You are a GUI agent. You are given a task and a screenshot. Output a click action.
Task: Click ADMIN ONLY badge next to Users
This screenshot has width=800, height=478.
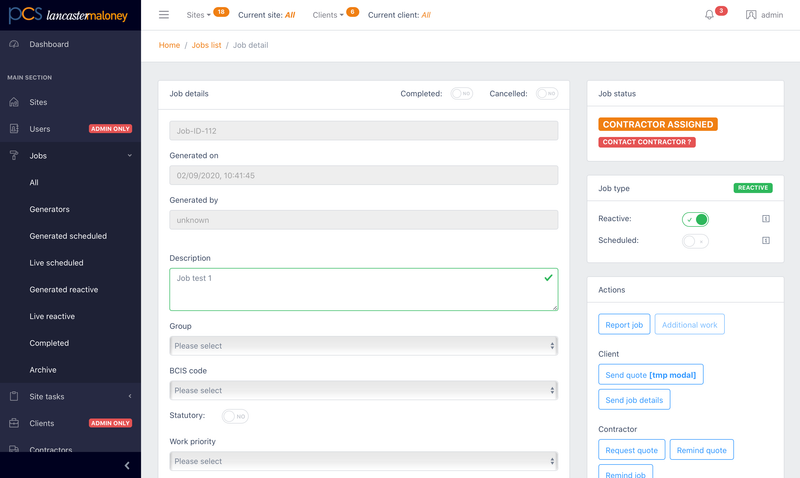tap(110, 129)
